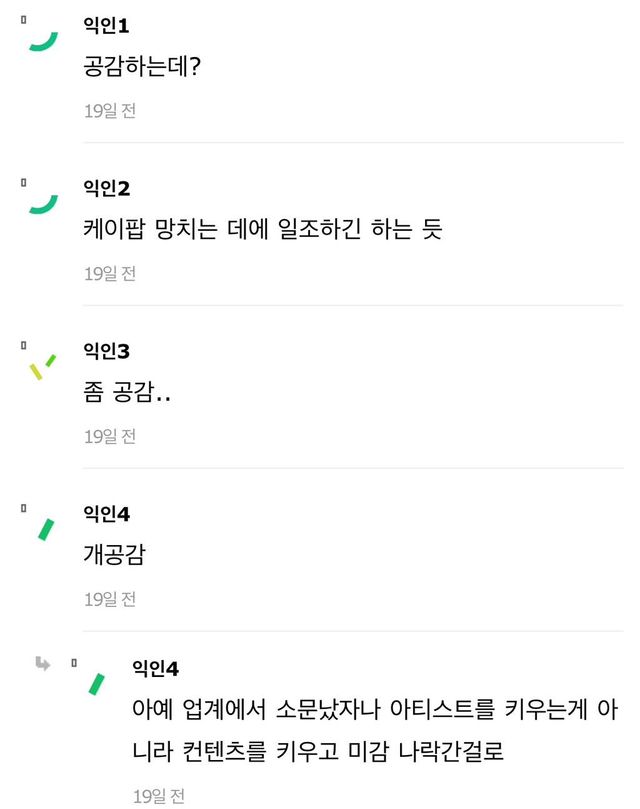Open the 익인1 username
Viewport: 640px width, 809px height.
click(107, 25)
